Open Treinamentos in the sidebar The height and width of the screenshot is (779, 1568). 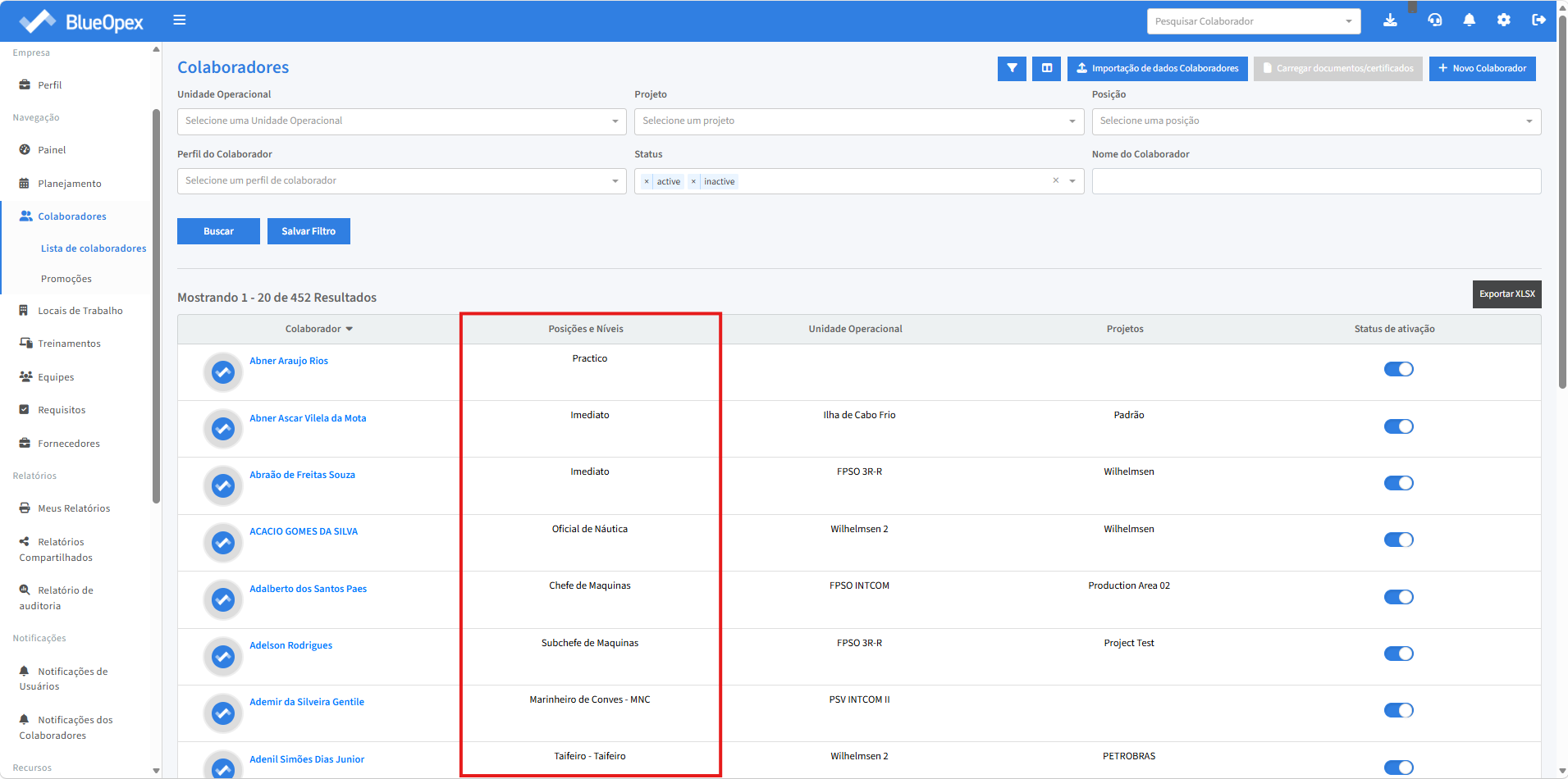(69, 344)
